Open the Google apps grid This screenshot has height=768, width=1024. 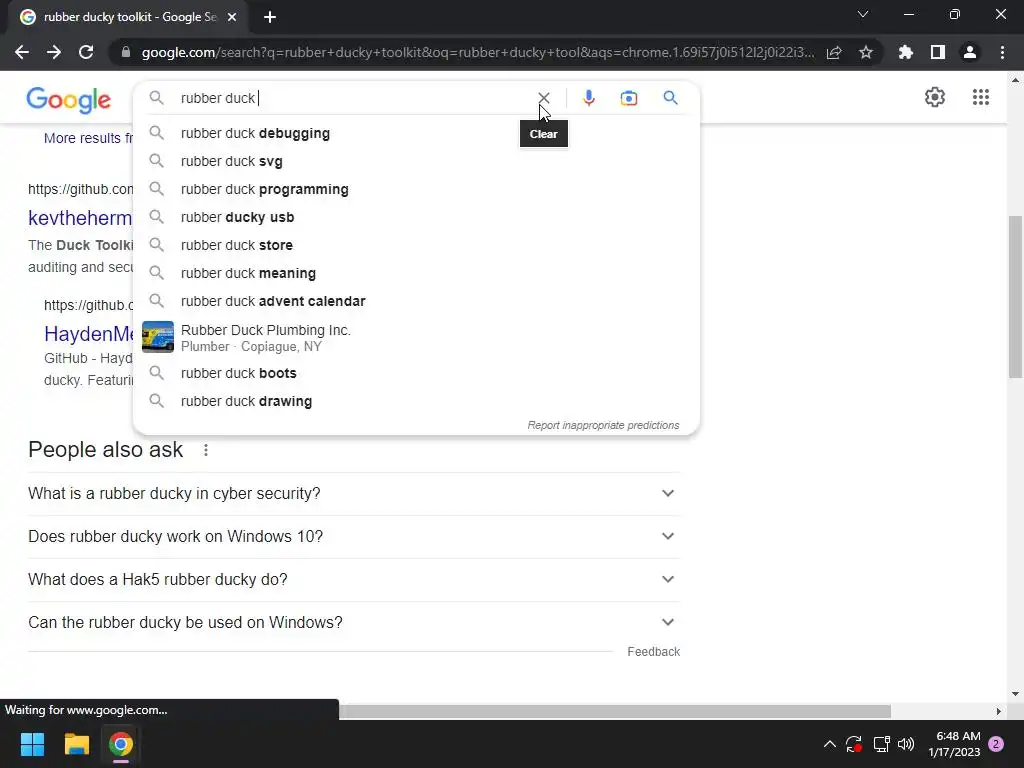tap(980, 97)
